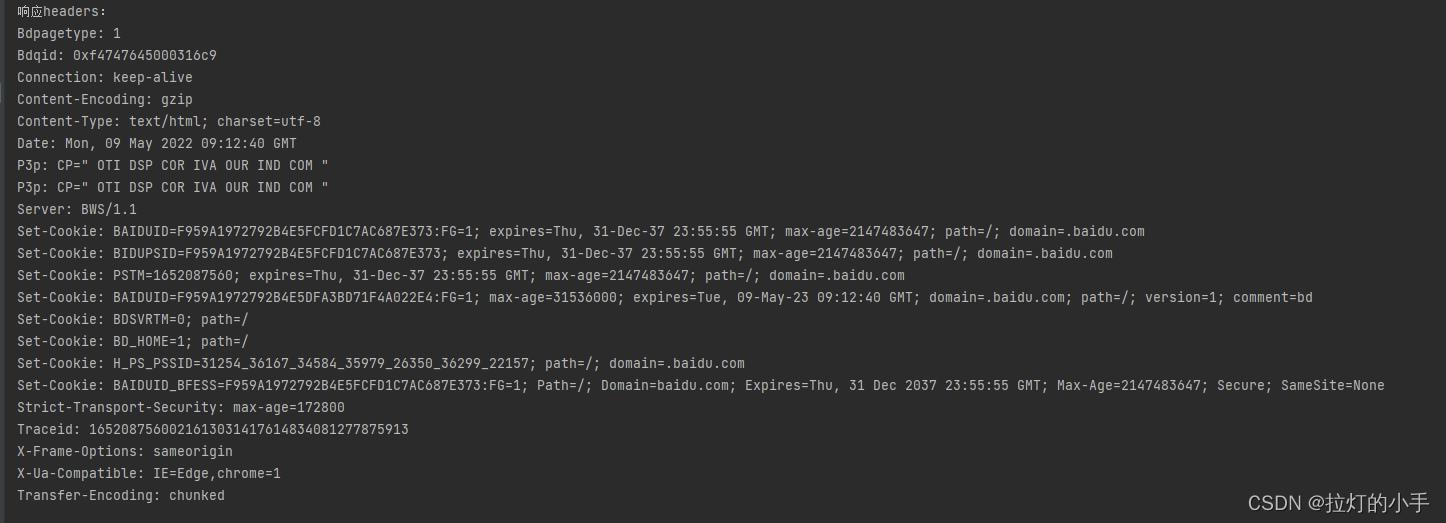Click the BD_HOME=1 cookie line
Image resolution: width=1446 pixels, height=523 pixels.
click(132, 342)
